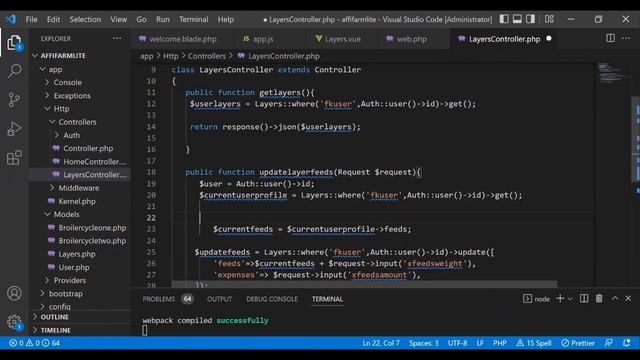This screenshot has height=360, width=640.
Task: Click the notifications bell icon
Action: [x=627, y=343]
